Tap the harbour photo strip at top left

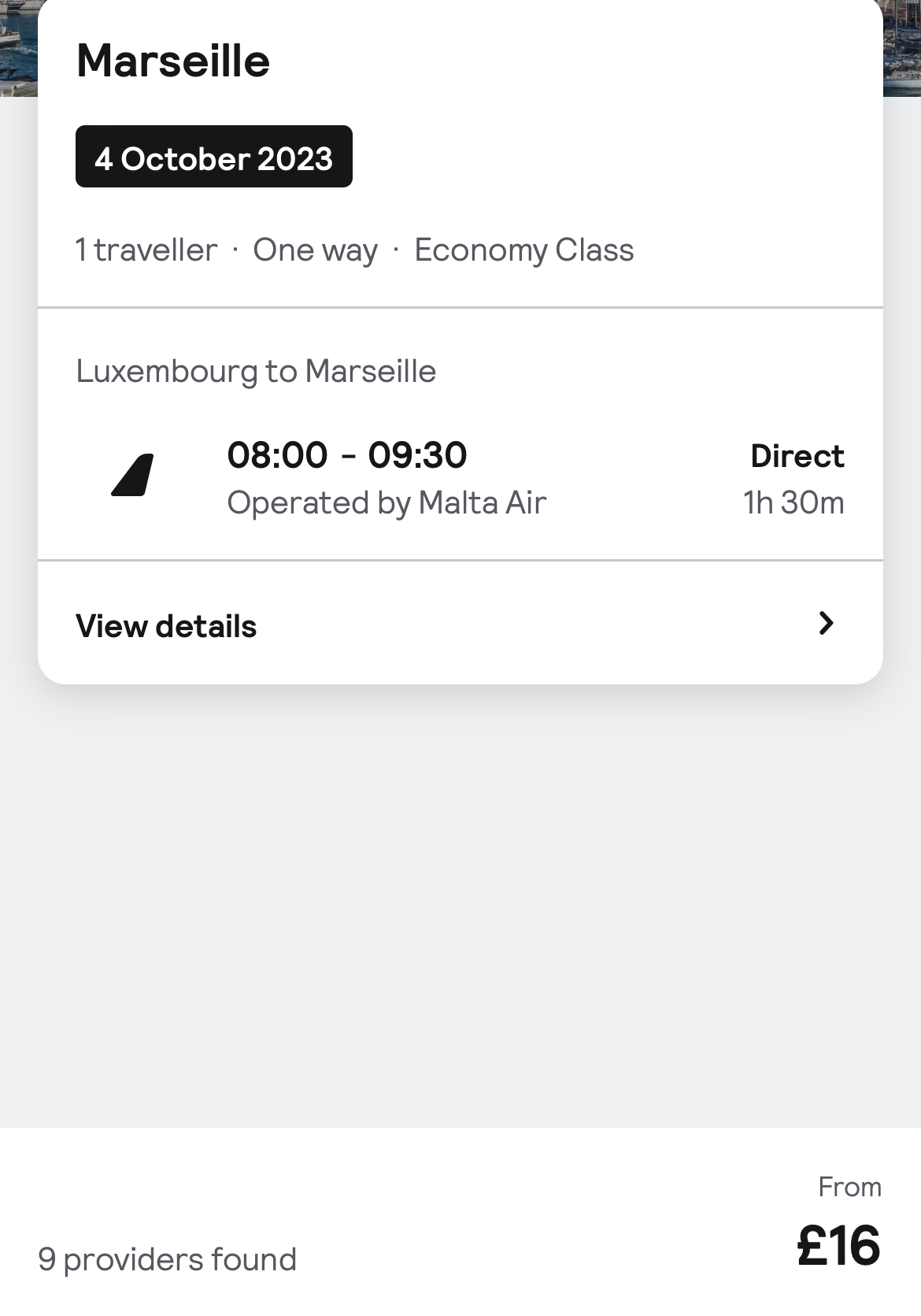click(x=19, y=48)
